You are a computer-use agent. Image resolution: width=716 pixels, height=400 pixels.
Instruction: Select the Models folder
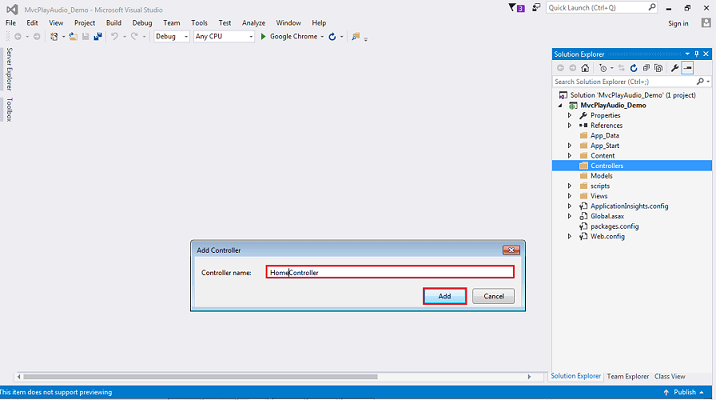(x=601, y=176)
